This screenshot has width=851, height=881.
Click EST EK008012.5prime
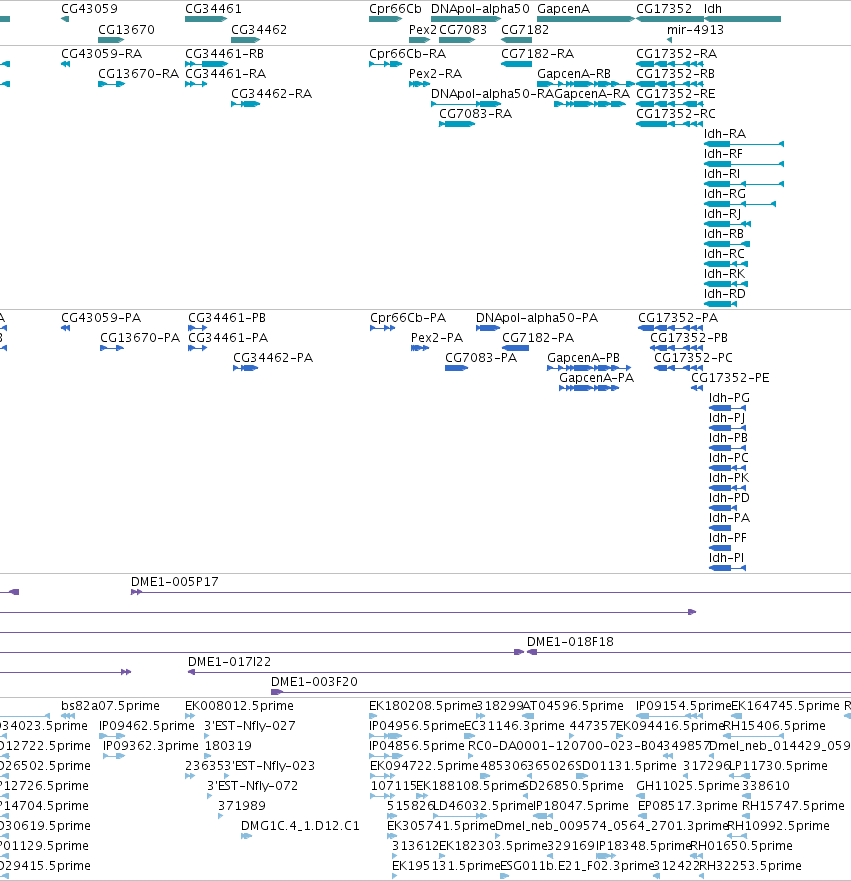239,706
